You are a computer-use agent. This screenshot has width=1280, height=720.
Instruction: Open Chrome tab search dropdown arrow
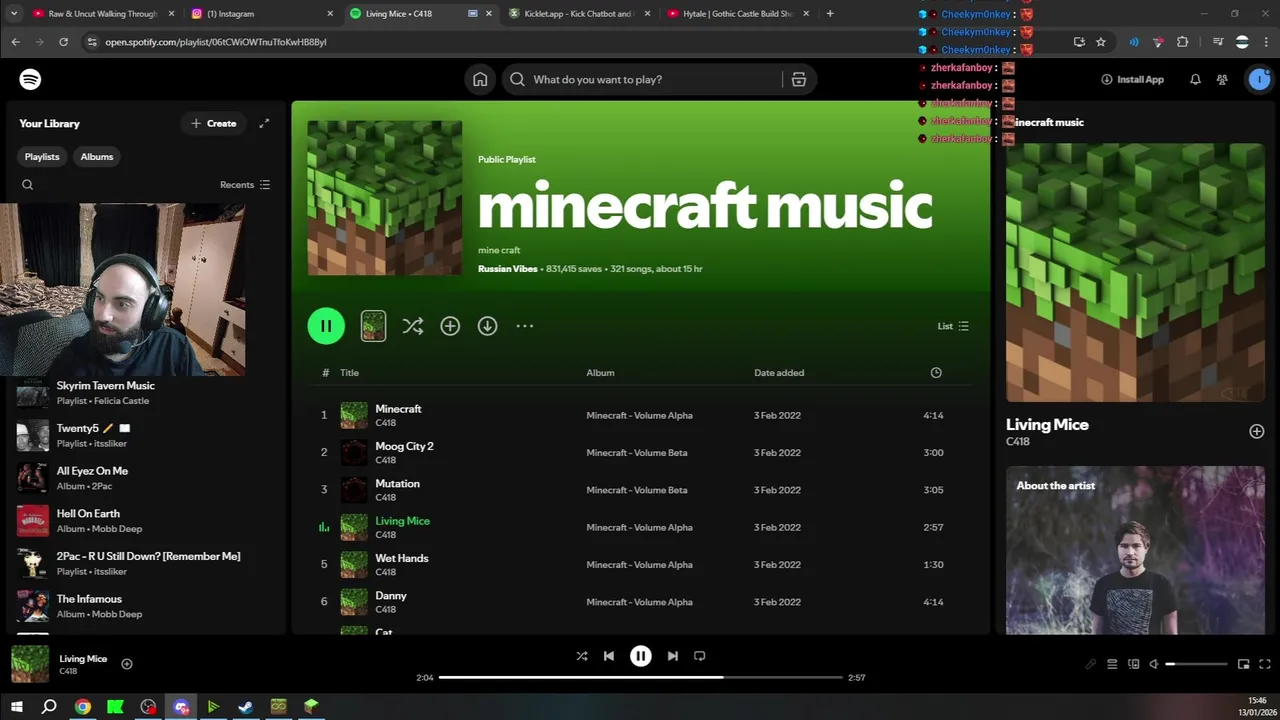tap(14, 14)
